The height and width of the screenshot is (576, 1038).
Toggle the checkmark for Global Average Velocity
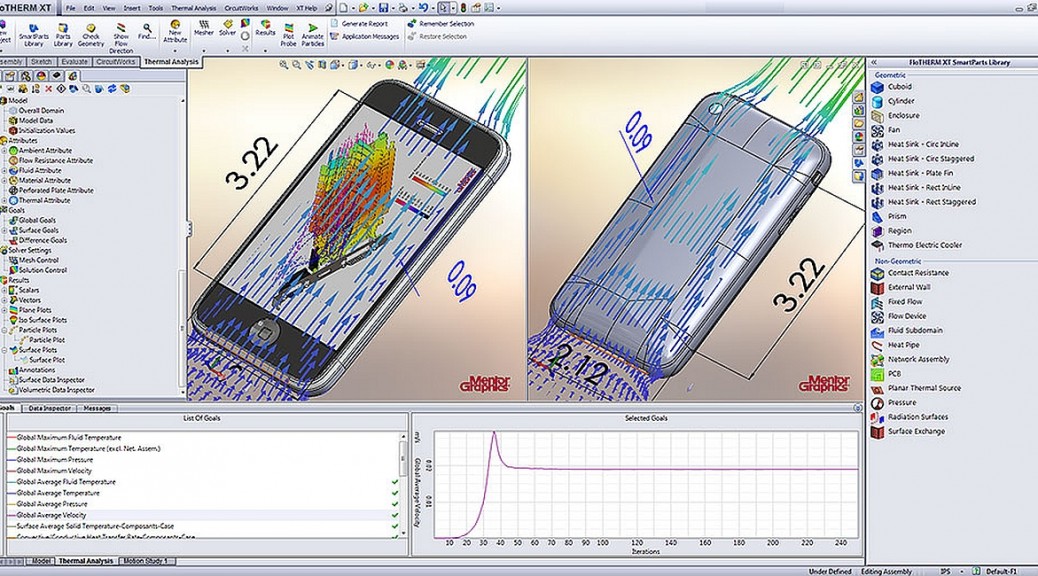click(x=393, y=513)
